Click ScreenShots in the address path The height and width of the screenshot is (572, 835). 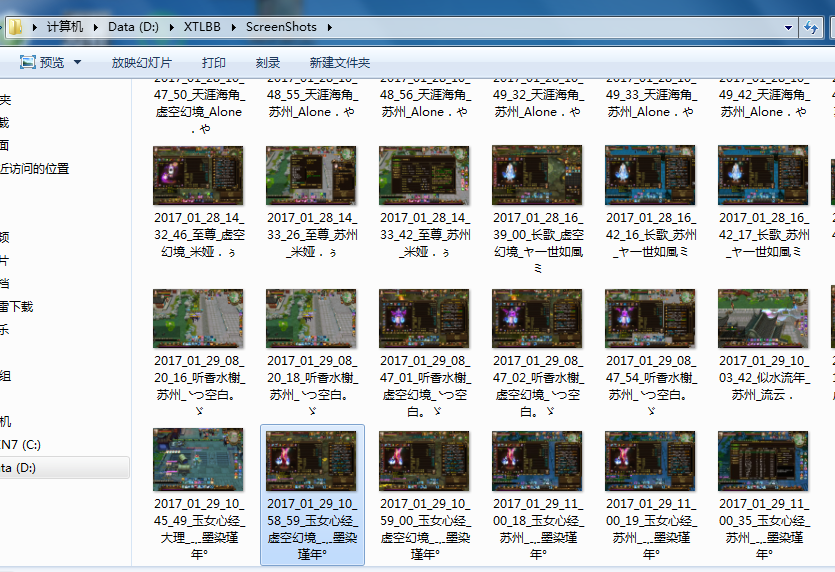pyautogui.click(x=281, y=27)
